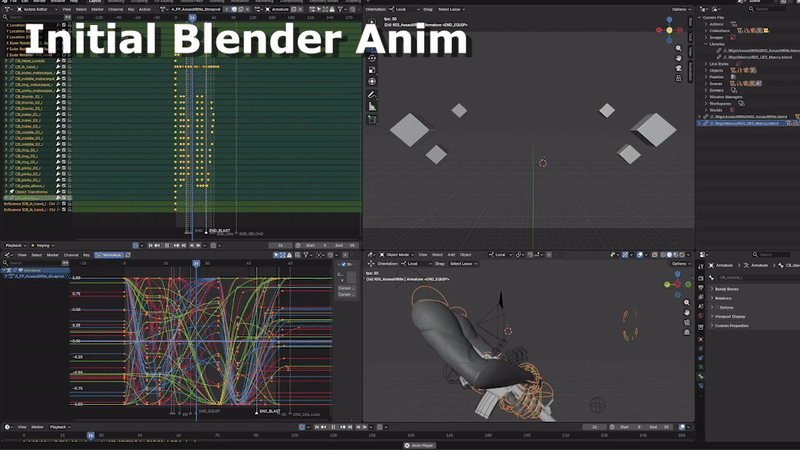The image size is (800, 450).
Task: Toggle the Deform checkbox in bone properties
Action: coord(717,308)
